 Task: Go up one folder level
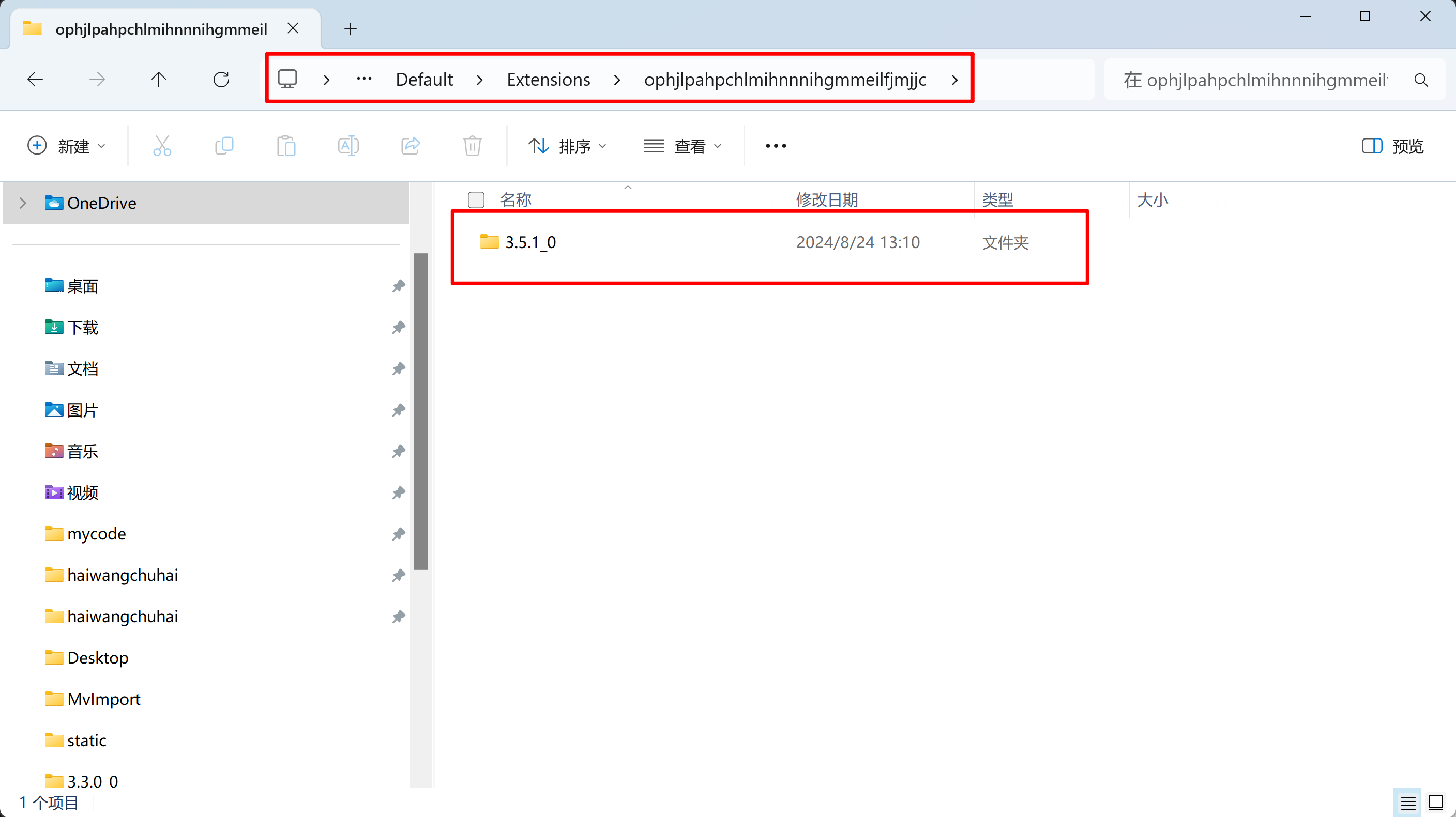click(x=159, y=80)
